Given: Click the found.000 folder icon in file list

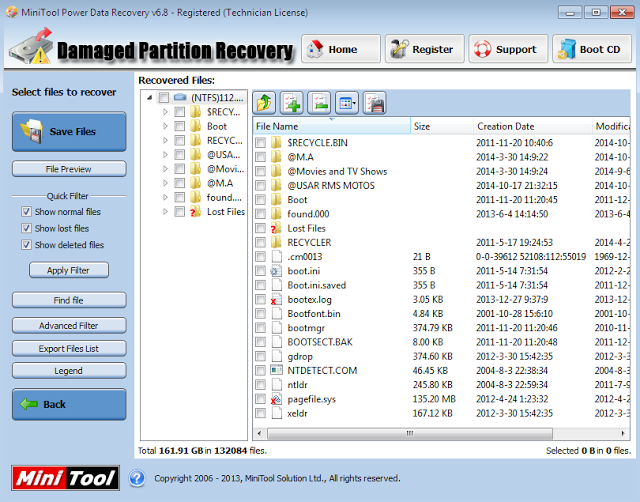Looking at the screenshot, I should coord(276,214).
